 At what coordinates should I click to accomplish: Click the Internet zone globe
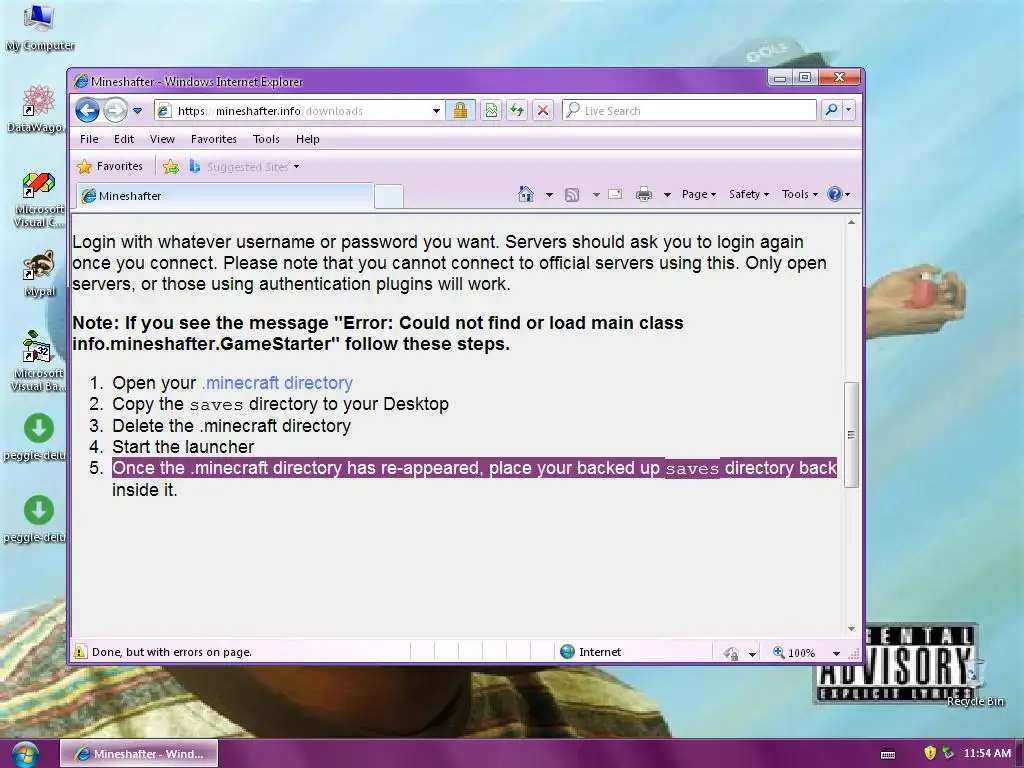coord(568,652)
